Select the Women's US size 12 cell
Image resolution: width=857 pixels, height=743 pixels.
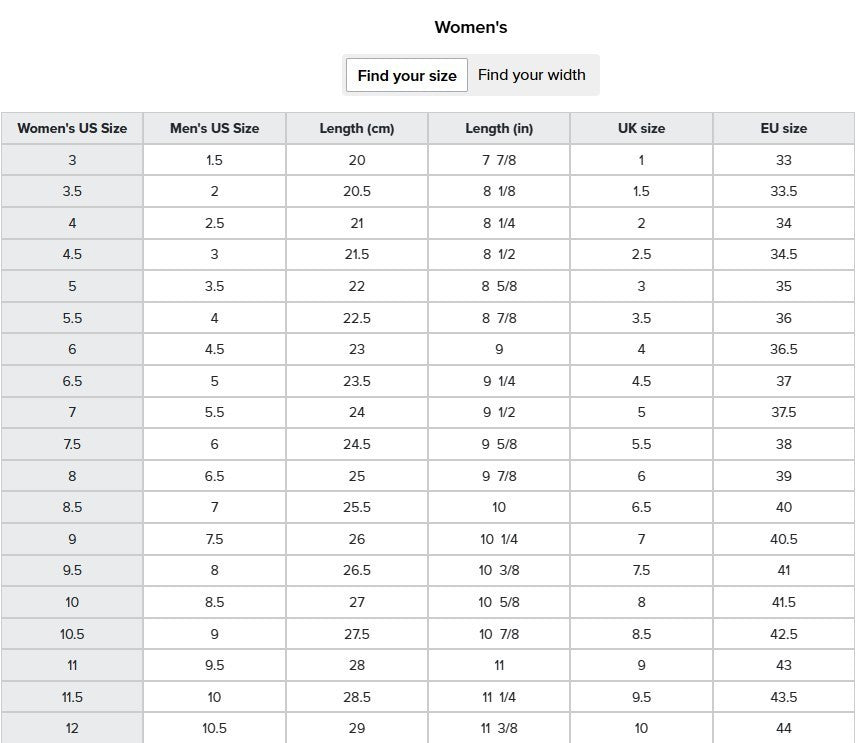pyautogui.click(x=72, y=728)
